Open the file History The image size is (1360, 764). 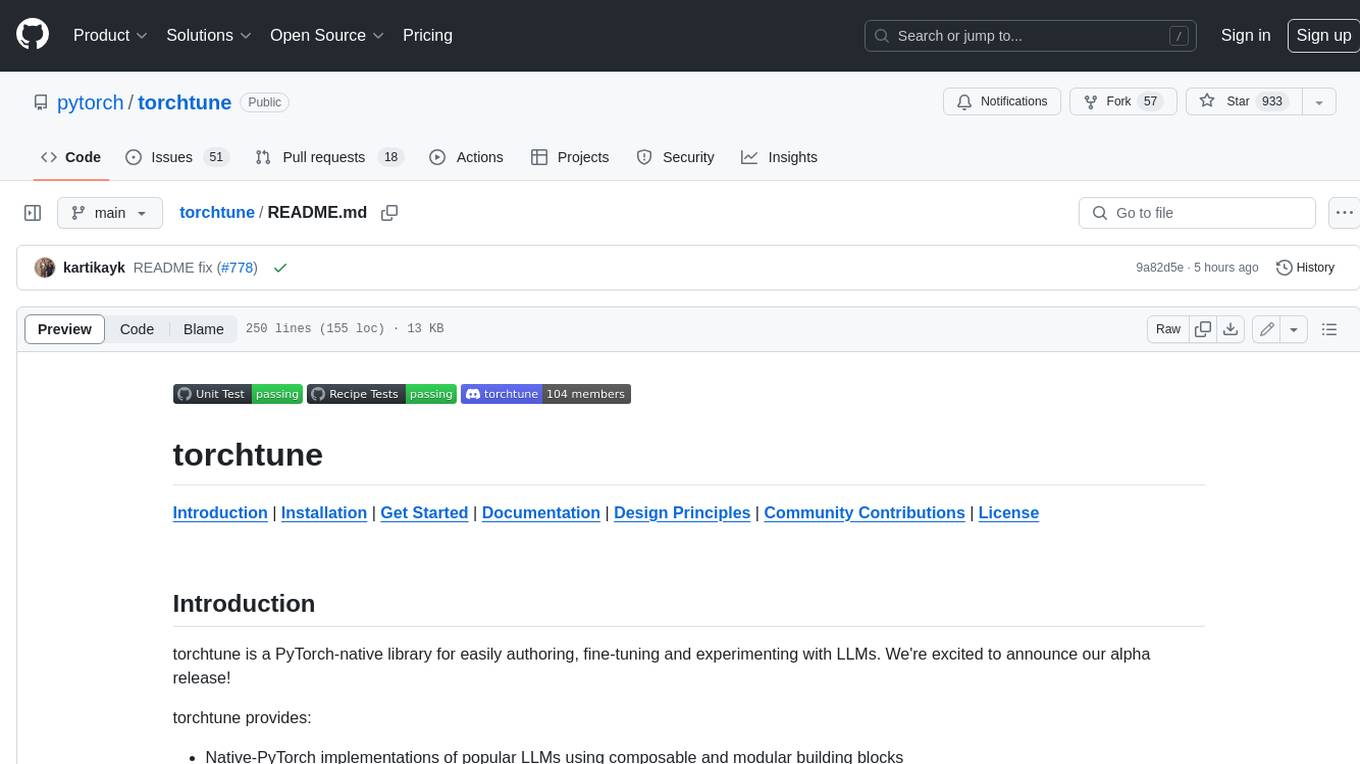(x=1305, y=268)
